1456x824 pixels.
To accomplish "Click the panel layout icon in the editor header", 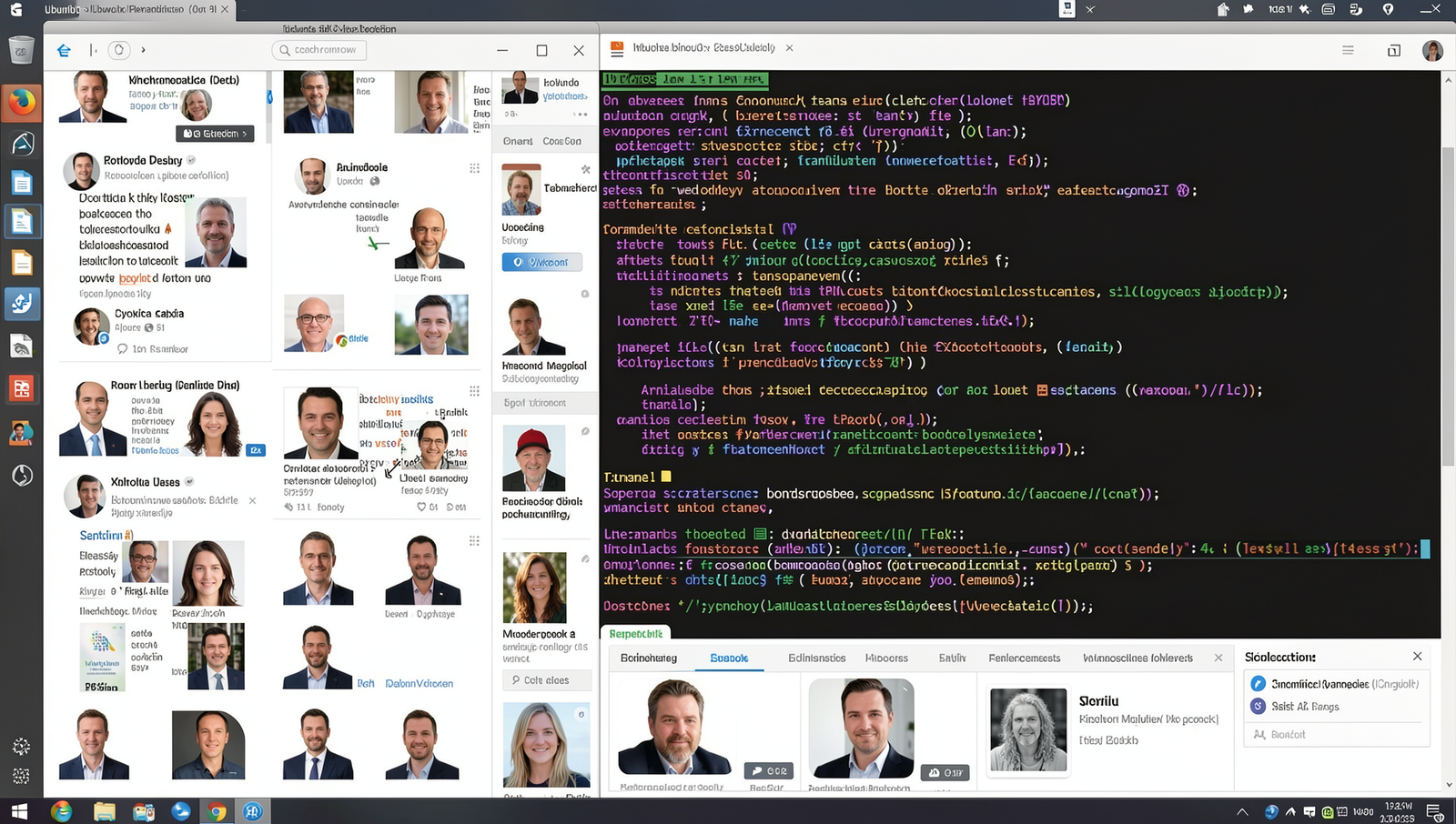I will point(1393,50).
